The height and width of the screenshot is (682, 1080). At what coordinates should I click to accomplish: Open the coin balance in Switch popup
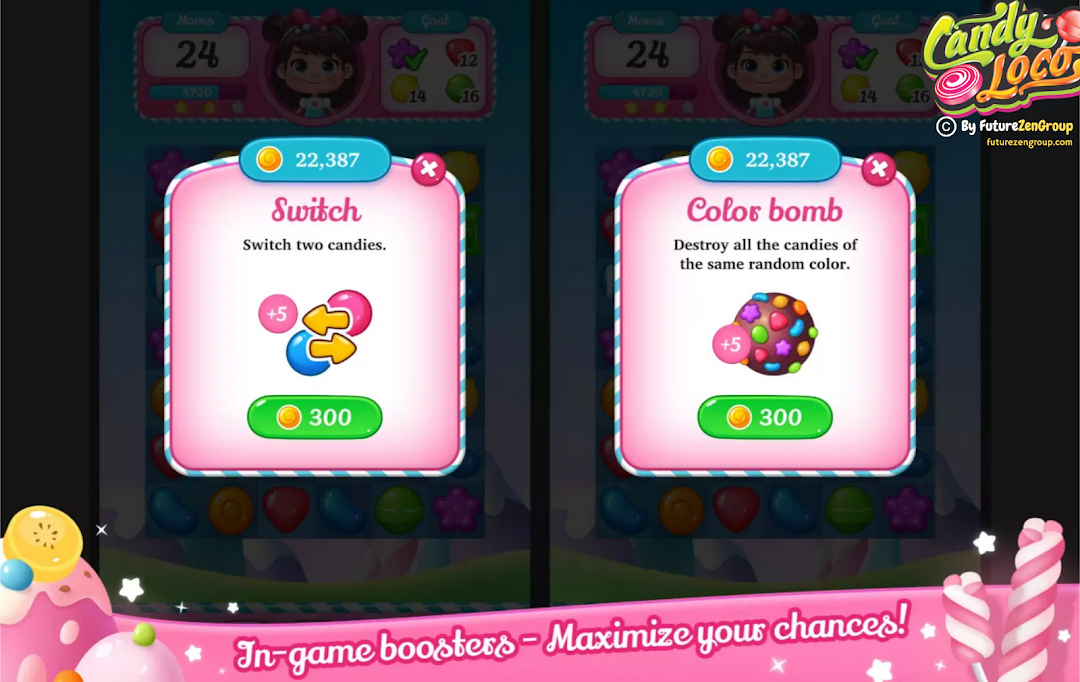tap(315, 160)
